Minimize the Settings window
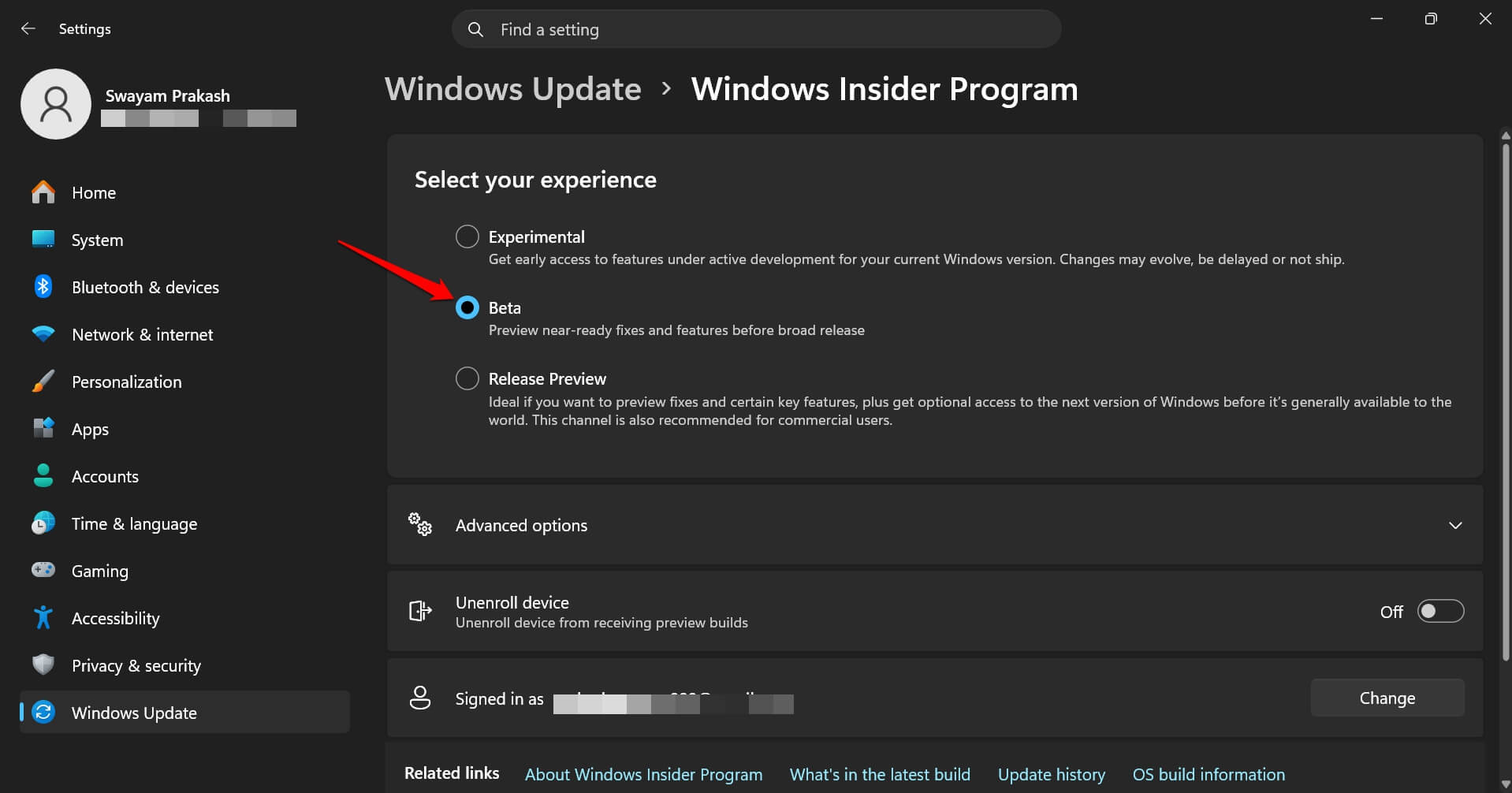The image size is (1512, 793). [x=1376, y=19]
